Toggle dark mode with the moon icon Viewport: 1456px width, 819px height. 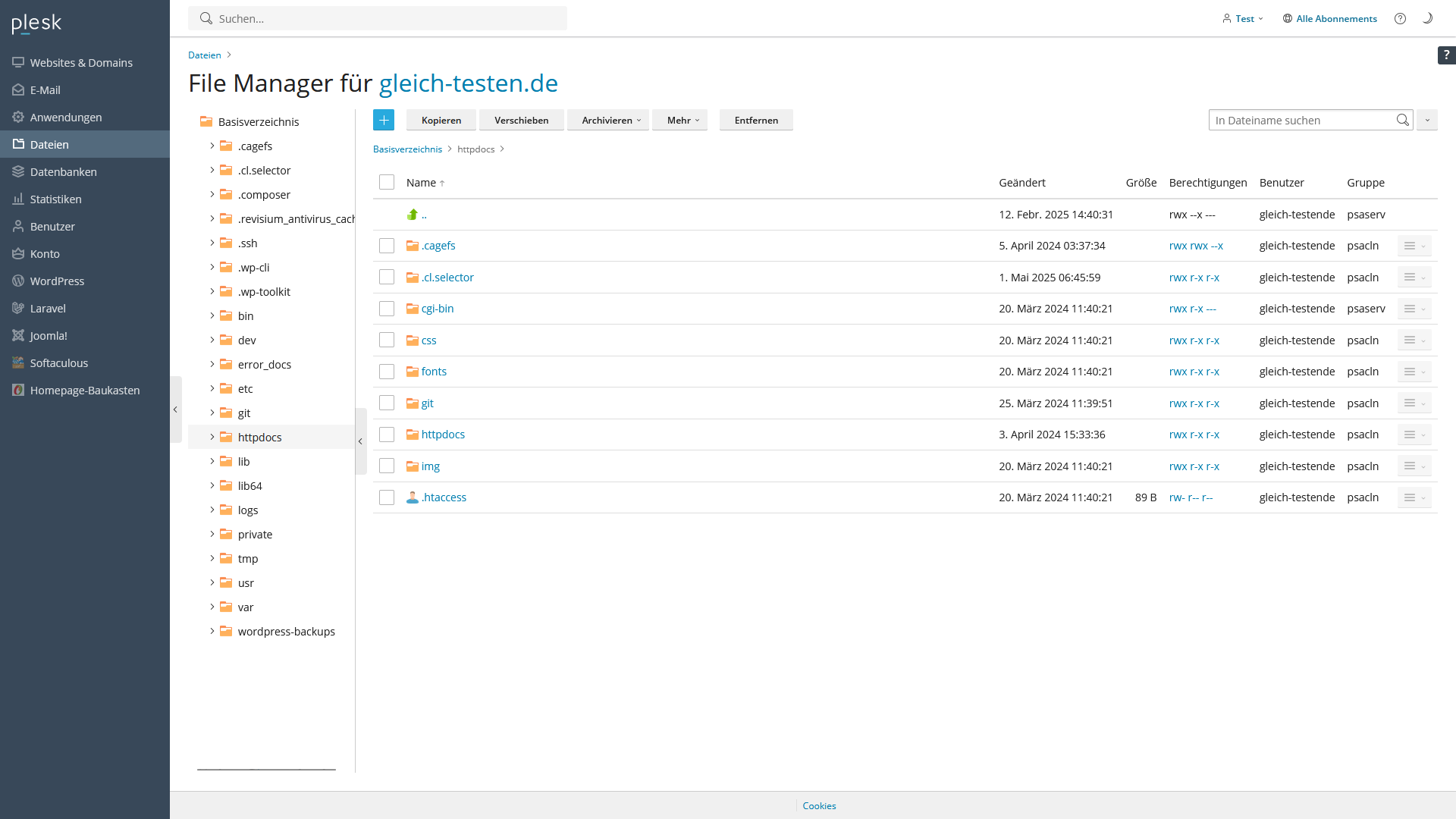(1428, 18)
